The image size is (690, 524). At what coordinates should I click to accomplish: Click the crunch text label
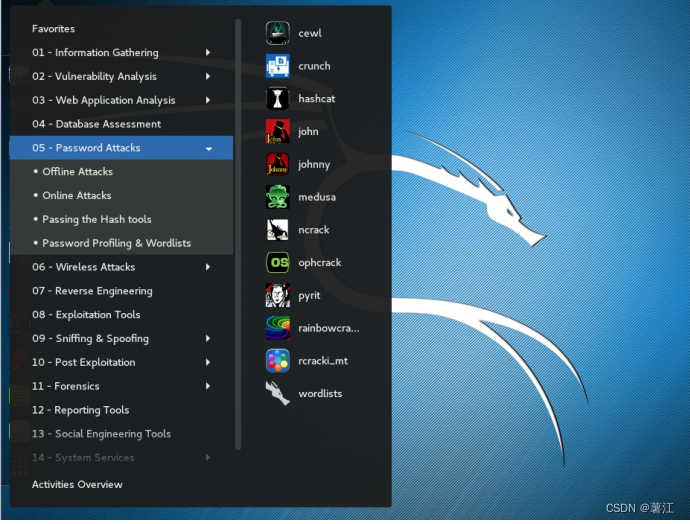point(314,66)
